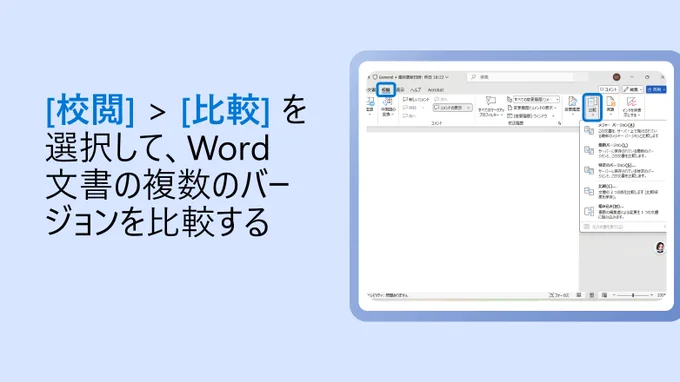Click the blue 共有 (Share) button
Viewport: 680px width, 382px height.
[x=656, y=89]
